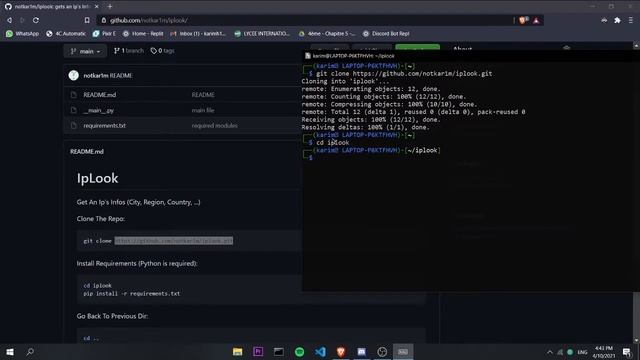Click the 'cd ..' code line

91,338
